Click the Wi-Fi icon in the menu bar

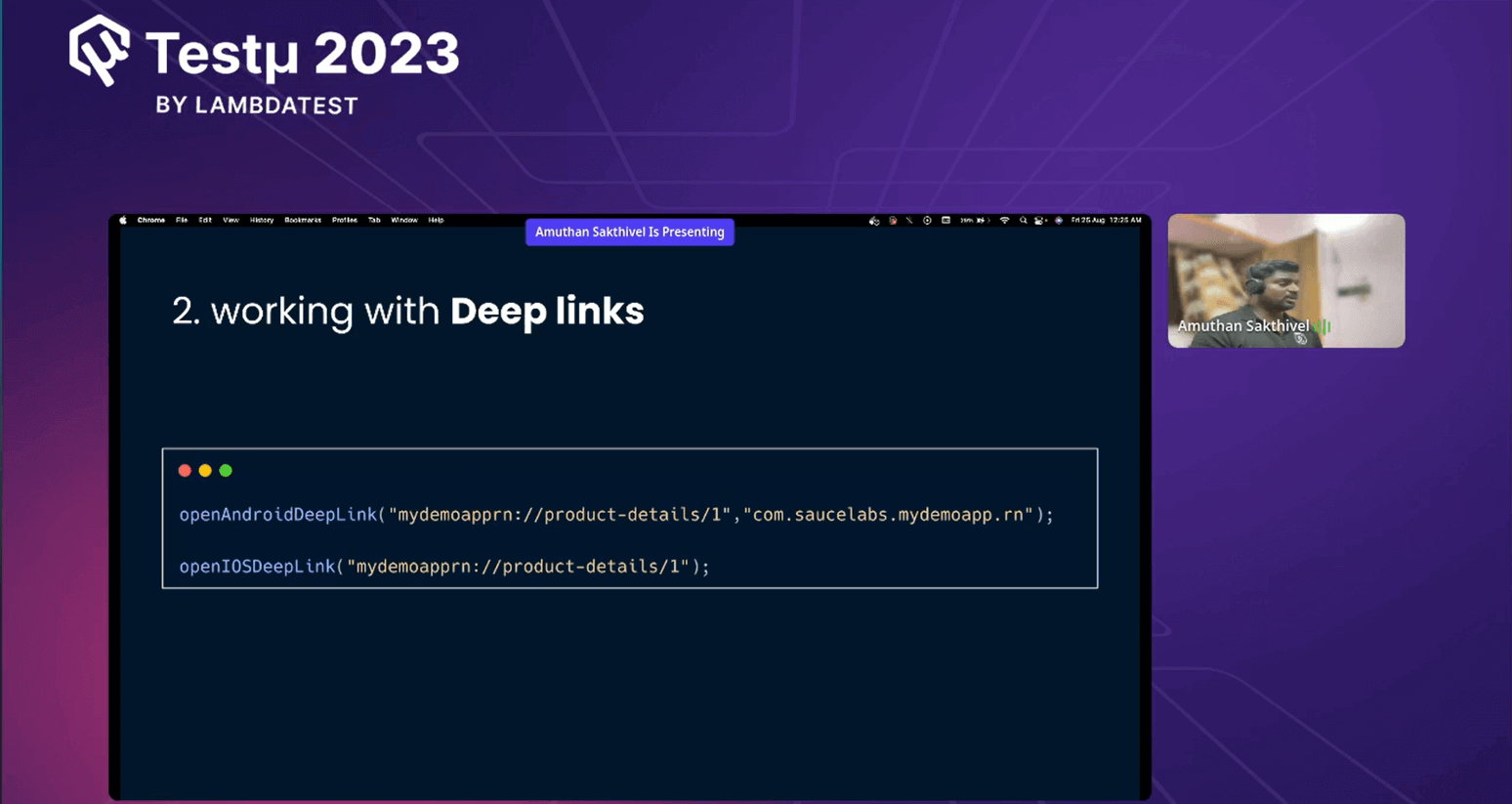pyautogui.click(x=1004, y=221)
